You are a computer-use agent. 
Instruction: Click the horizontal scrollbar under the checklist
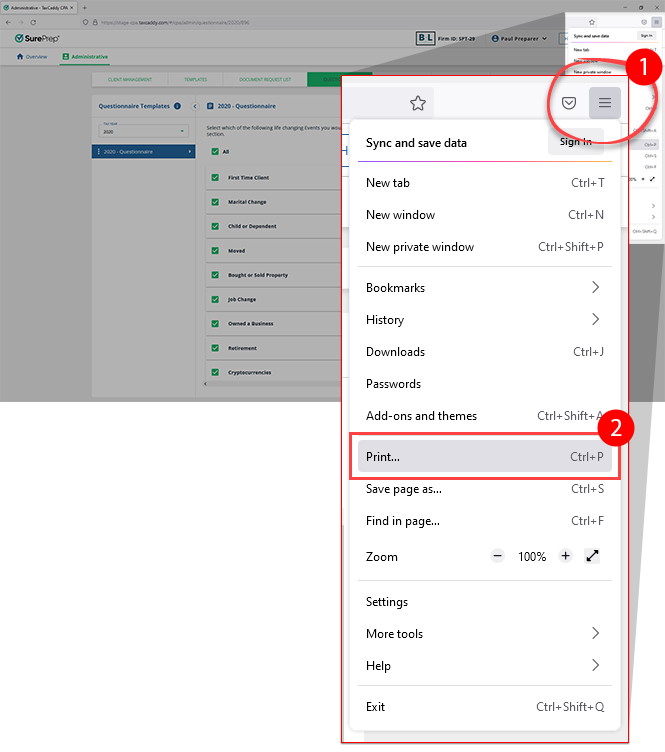[272, 384]
